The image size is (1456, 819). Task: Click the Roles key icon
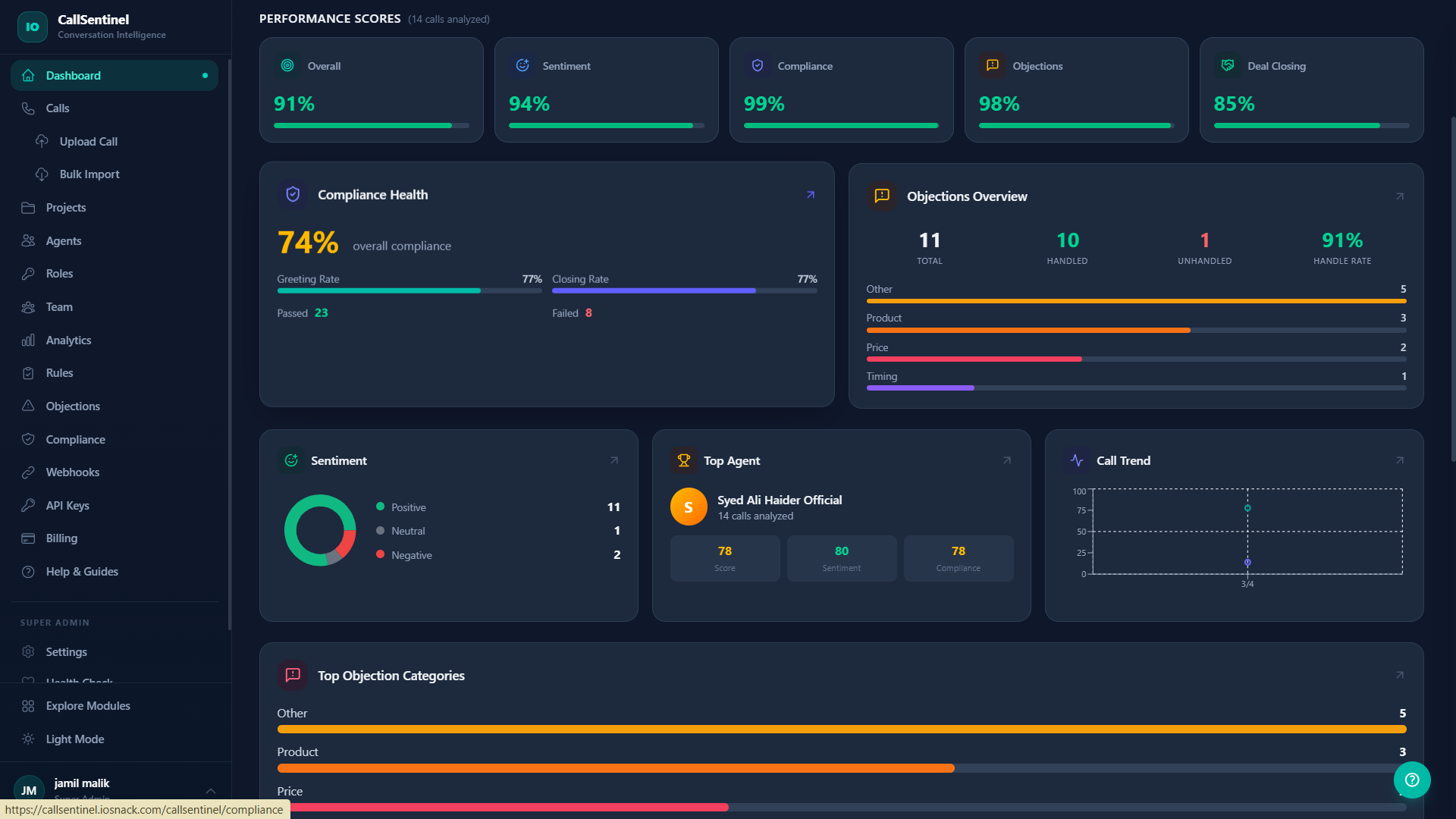(28, 274)
